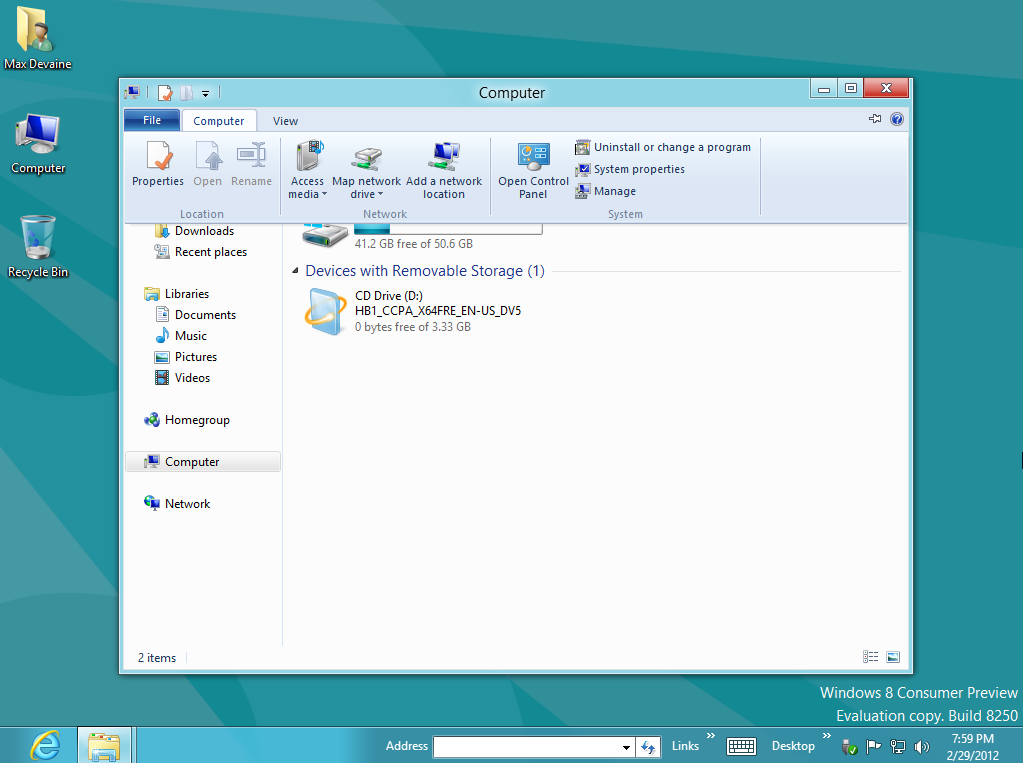
Task: Click the Properties icon in the title bar toolbar
Action: click(x=165, y=93)
